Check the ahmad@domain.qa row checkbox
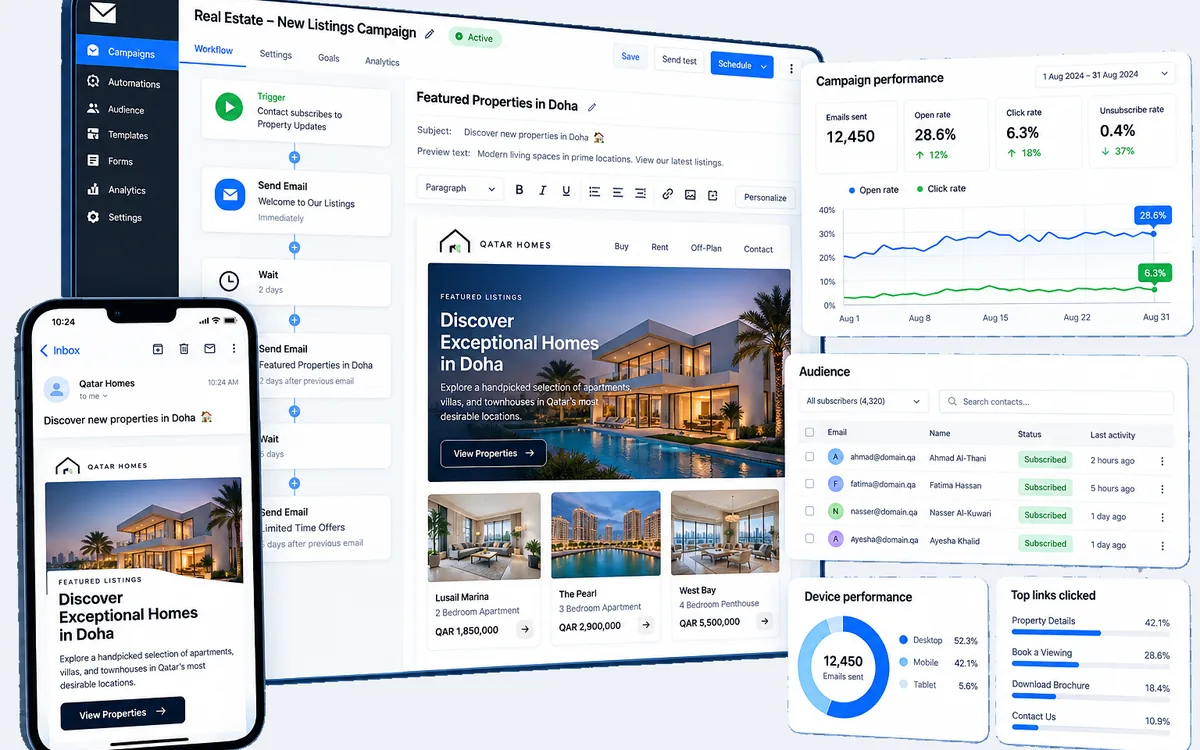 point(809,456)
